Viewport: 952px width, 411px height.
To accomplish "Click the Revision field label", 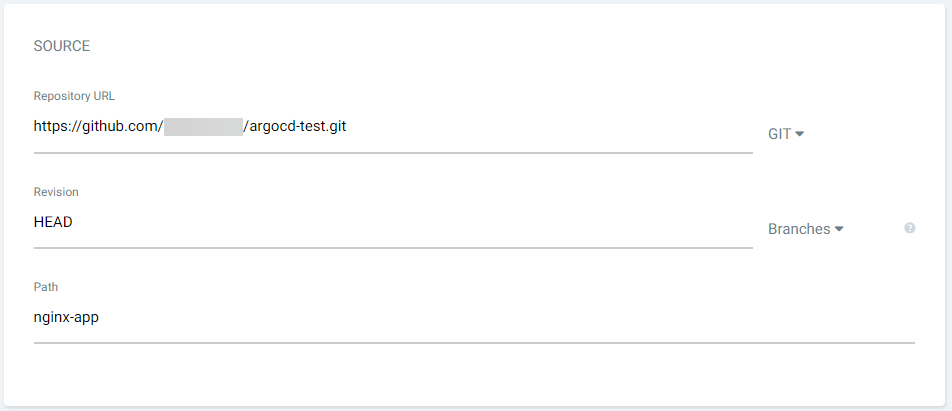I will click(x=56, y=192).
